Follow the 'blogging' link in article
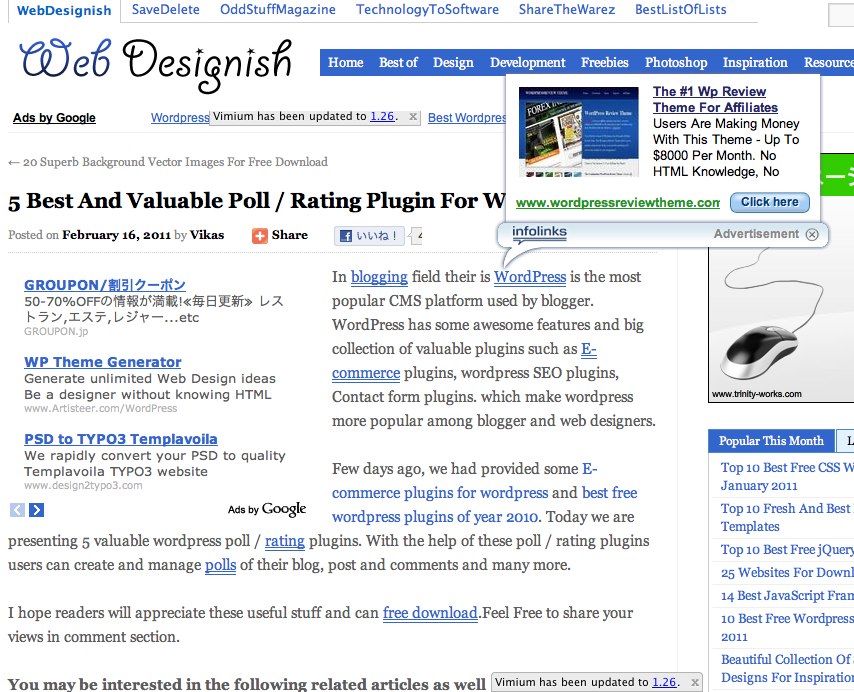The width and height of the screenshot is (854, 692). (x=379, y=277)
